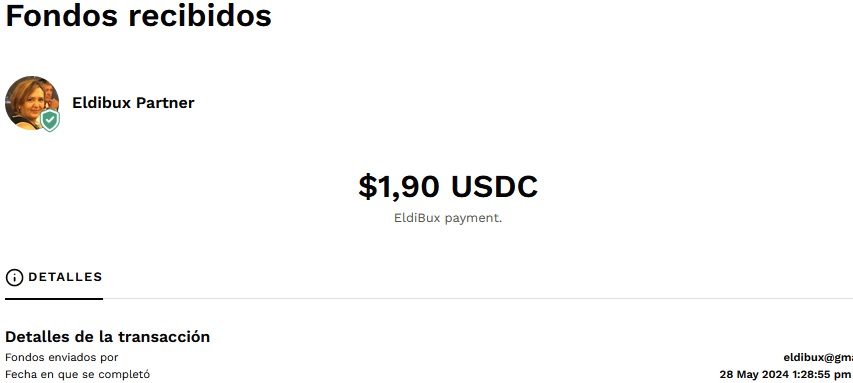Image resolution: width=853 pixels, height=383 pixels.
Task: Click the green verified shield badge
Action: pyautogui.click(x=50, y=120)
